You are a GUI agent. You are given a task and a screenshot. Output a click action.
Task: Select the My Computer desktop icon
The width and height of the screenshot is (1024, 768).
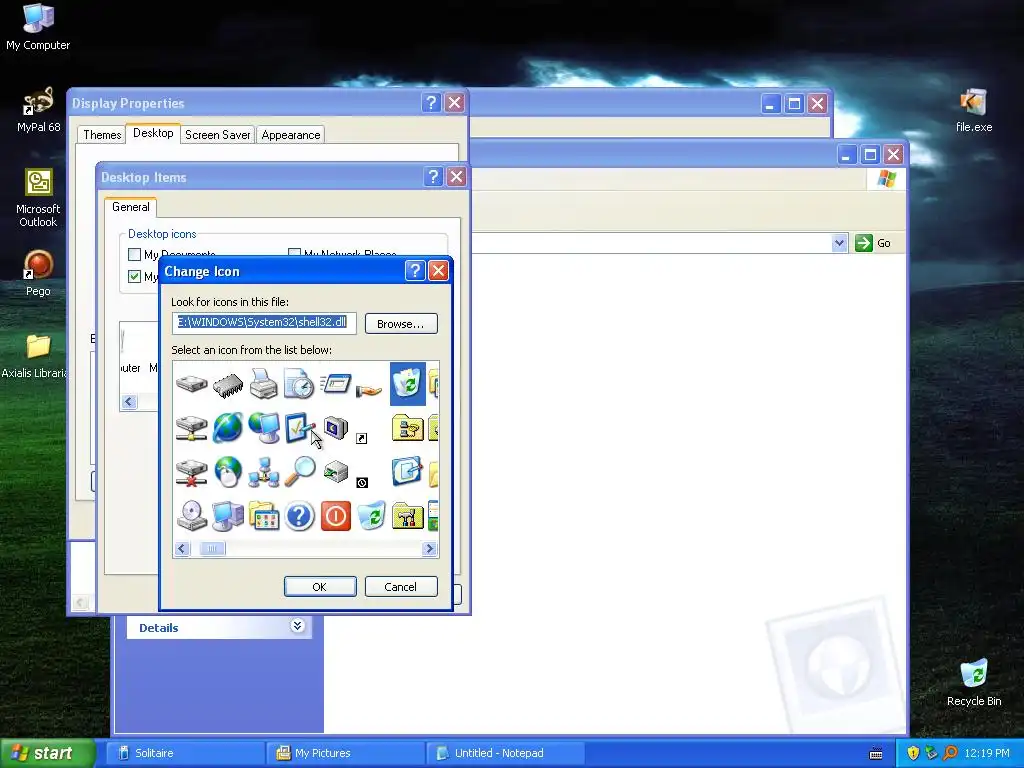click(38, 27)
